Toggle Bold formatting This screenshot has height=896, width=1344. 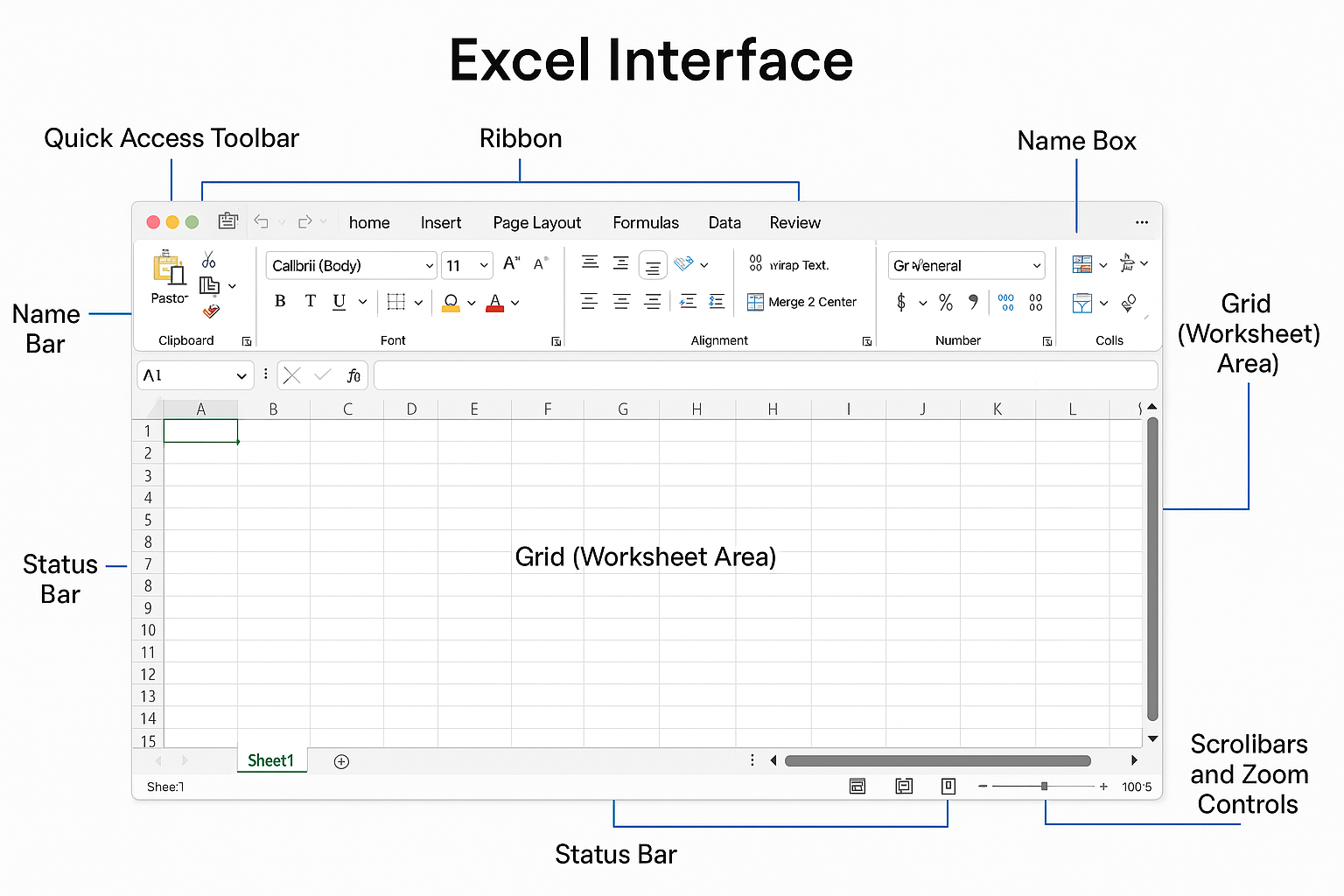tap(280, 302)
